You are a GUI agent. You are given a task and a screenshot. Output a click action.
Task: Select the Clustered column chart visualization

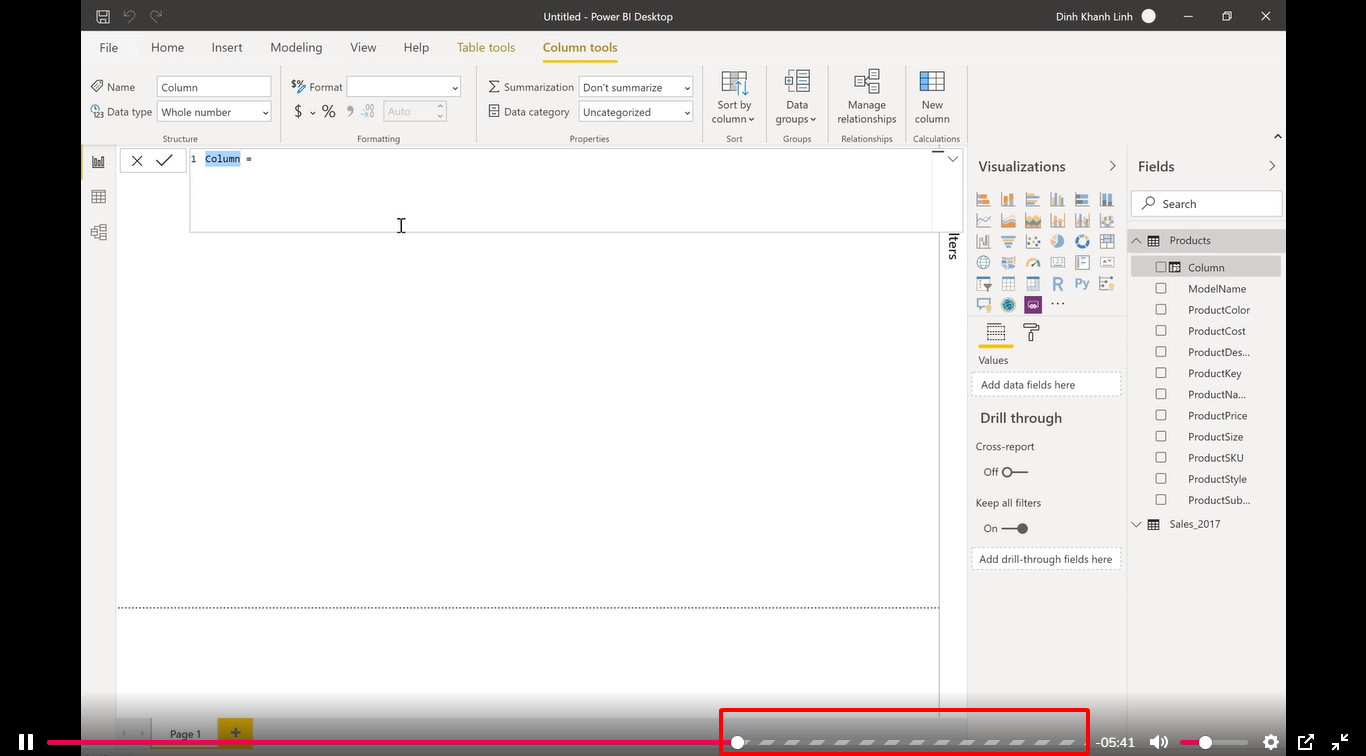pos(1057,199)
